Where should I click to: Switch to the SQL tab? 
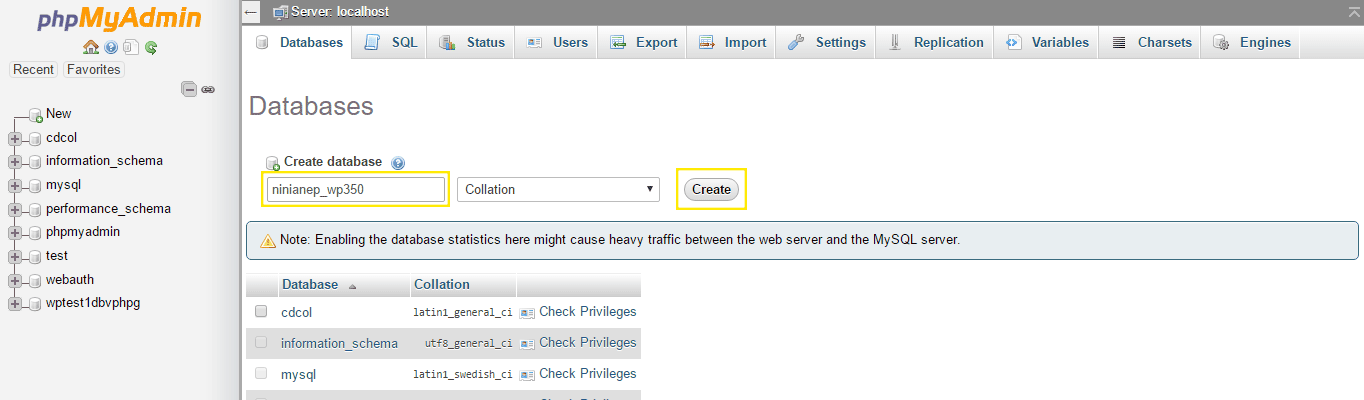click(x=391, y=42)
